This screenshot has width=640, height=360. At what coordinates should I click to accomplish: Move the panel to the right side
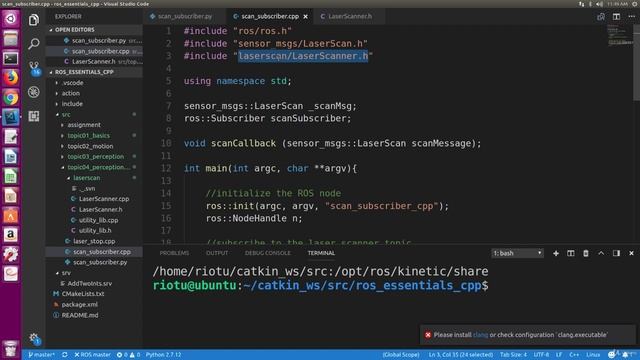point(616,253)
